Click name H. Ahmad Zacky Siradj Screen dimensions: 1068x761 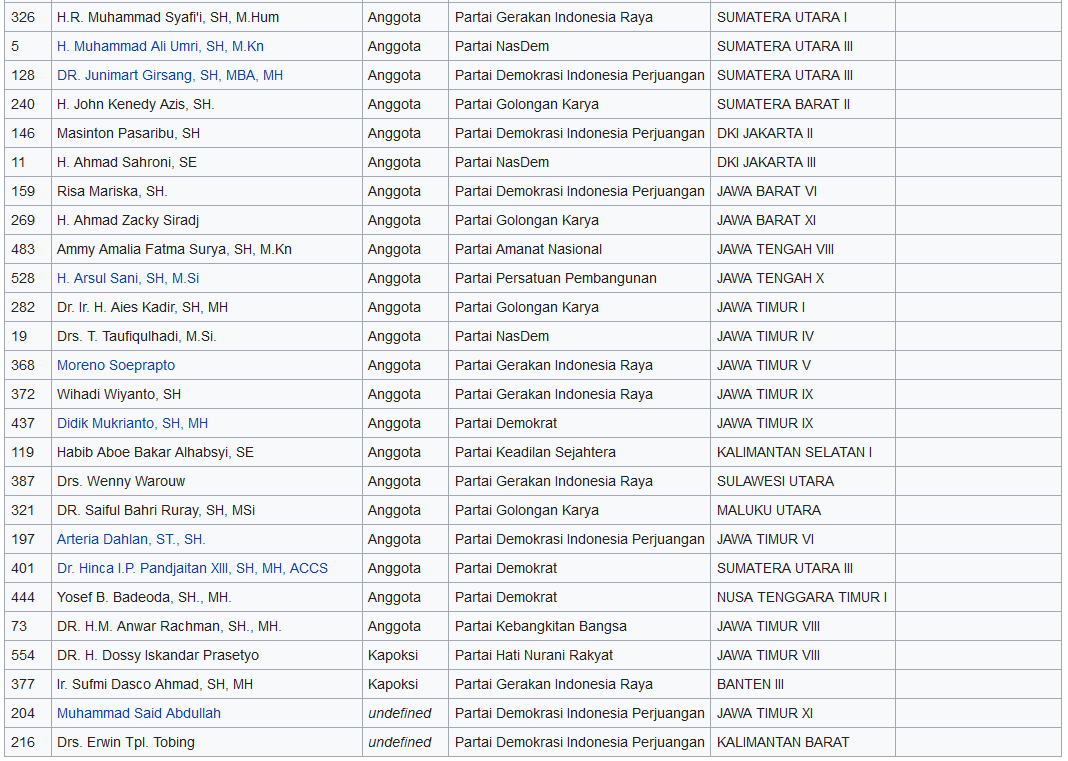tap(128, 221)
